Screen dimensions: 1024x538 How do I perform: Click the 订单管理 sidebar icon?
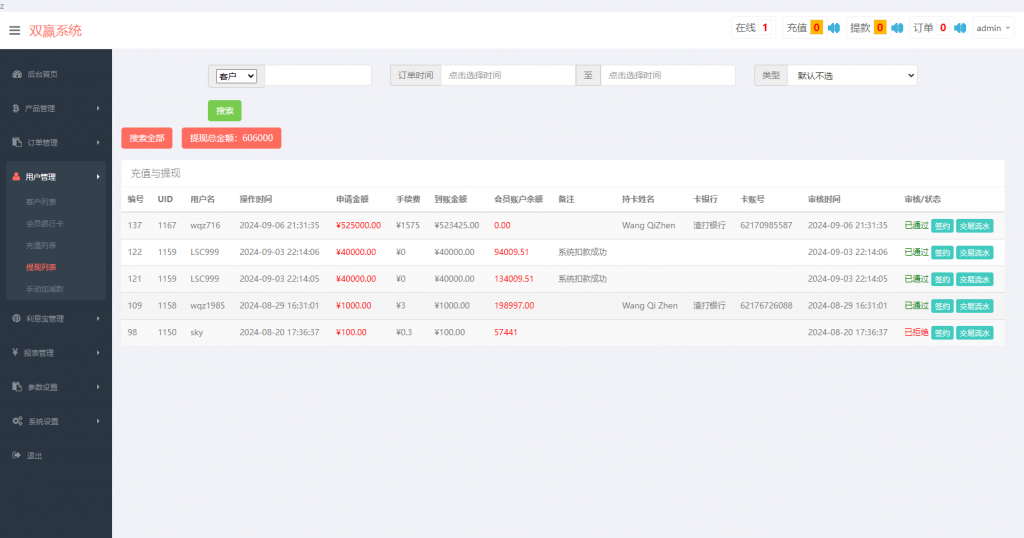click(17, 142)
